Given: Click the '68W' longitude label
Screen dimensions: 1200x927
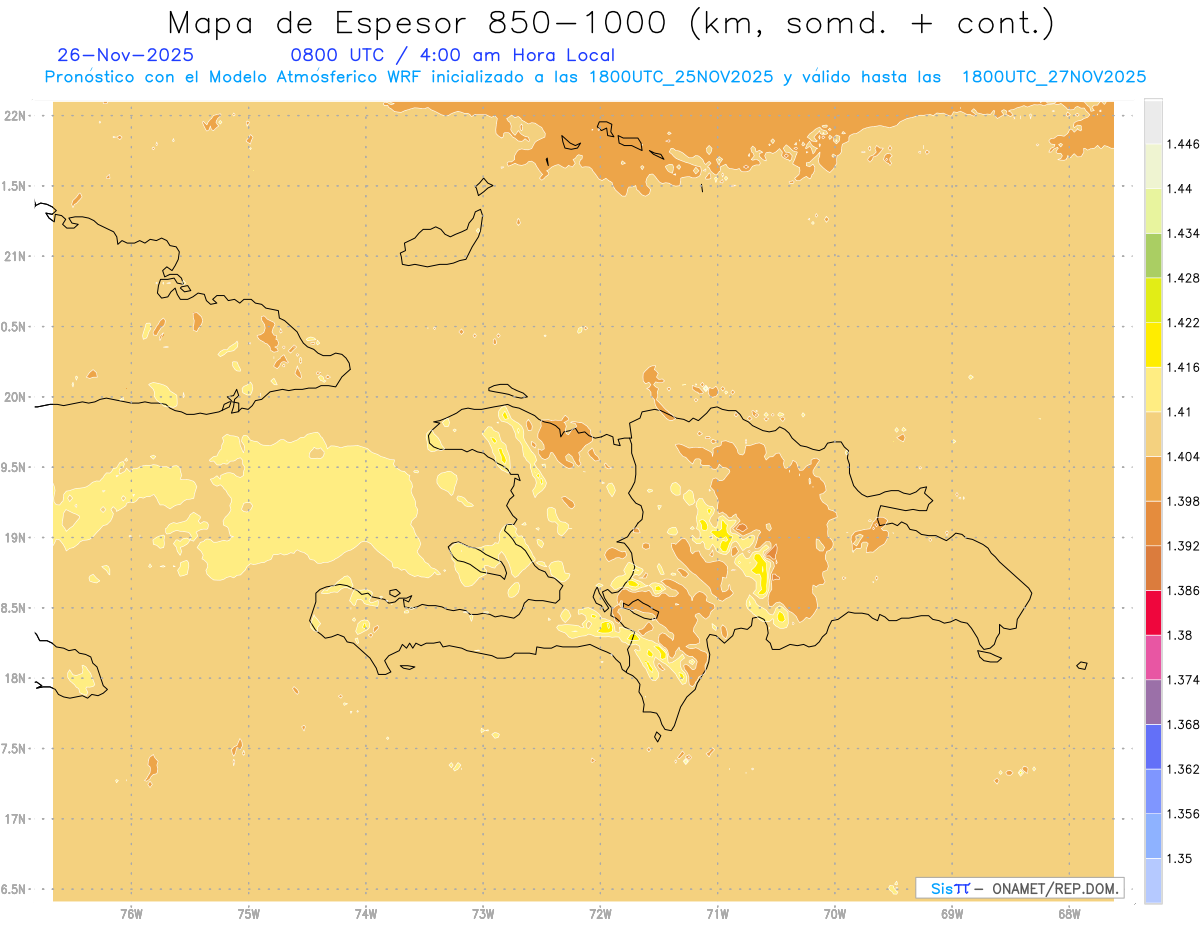Looking at the screenshot, I should pyautogui.click(x=1069, y=914).
